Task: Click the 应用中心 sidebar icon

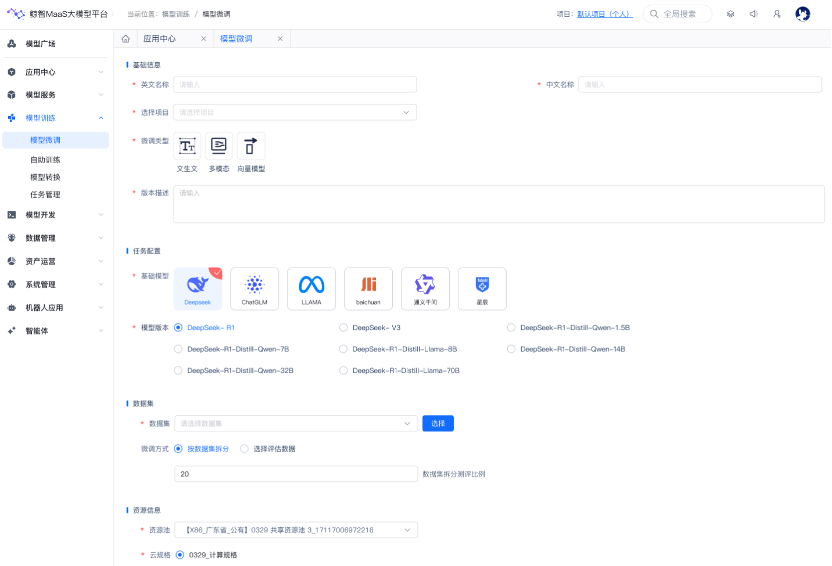Action: pyautogui.click(x=12, y=72)
